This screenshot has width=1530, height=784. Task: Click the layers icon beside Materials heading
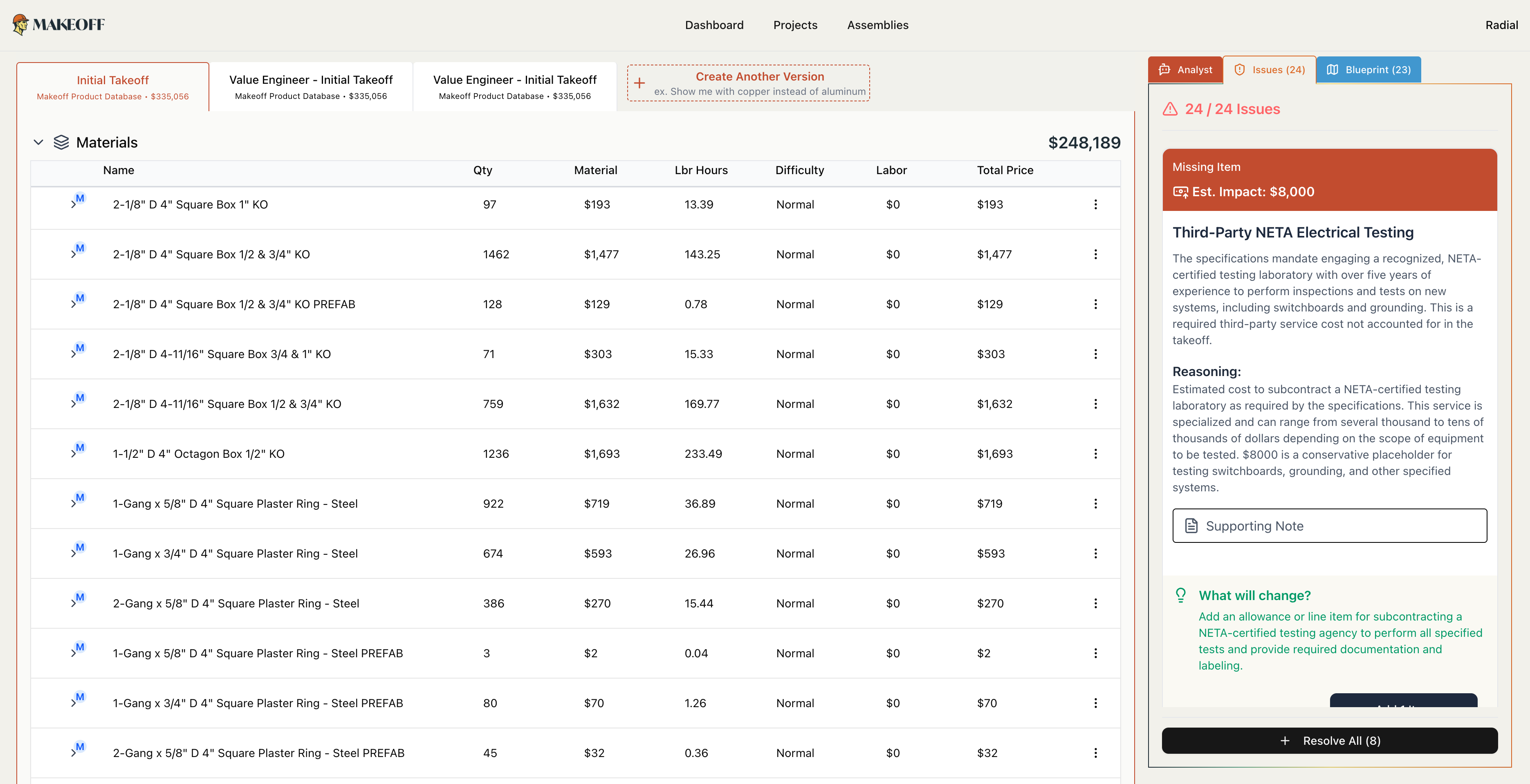pos(62,142)
